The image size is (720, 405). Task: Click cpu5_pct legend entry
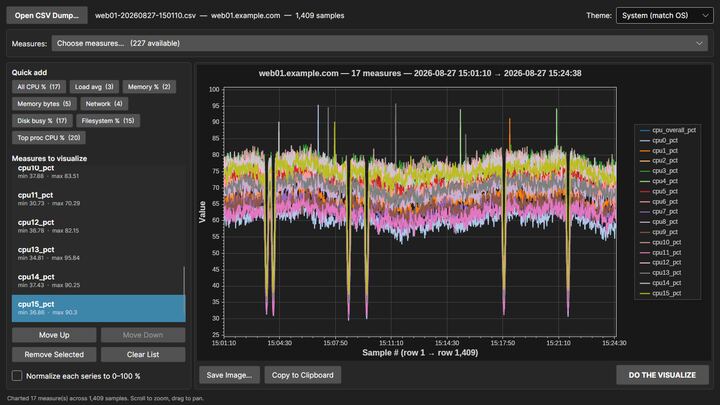659,191
